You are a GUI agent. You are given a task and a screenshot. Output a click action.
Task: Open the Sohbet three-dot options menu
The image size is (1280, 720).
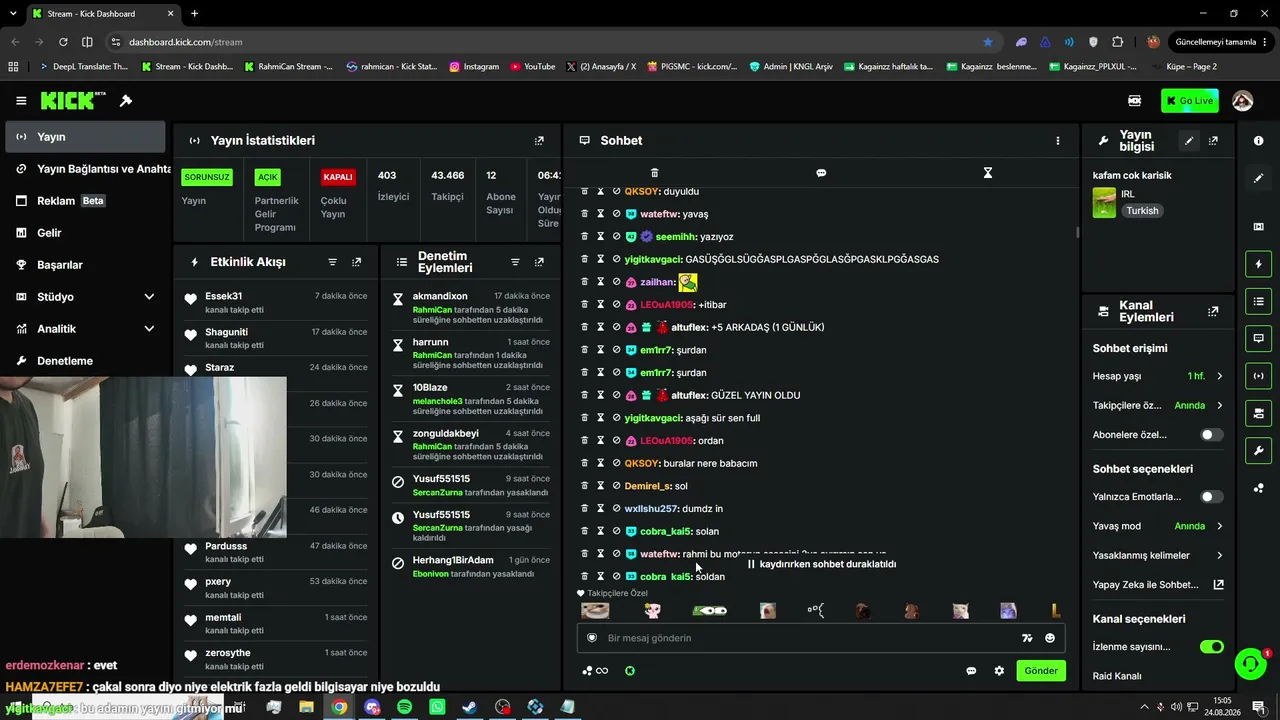click(x=1057, y=141)
